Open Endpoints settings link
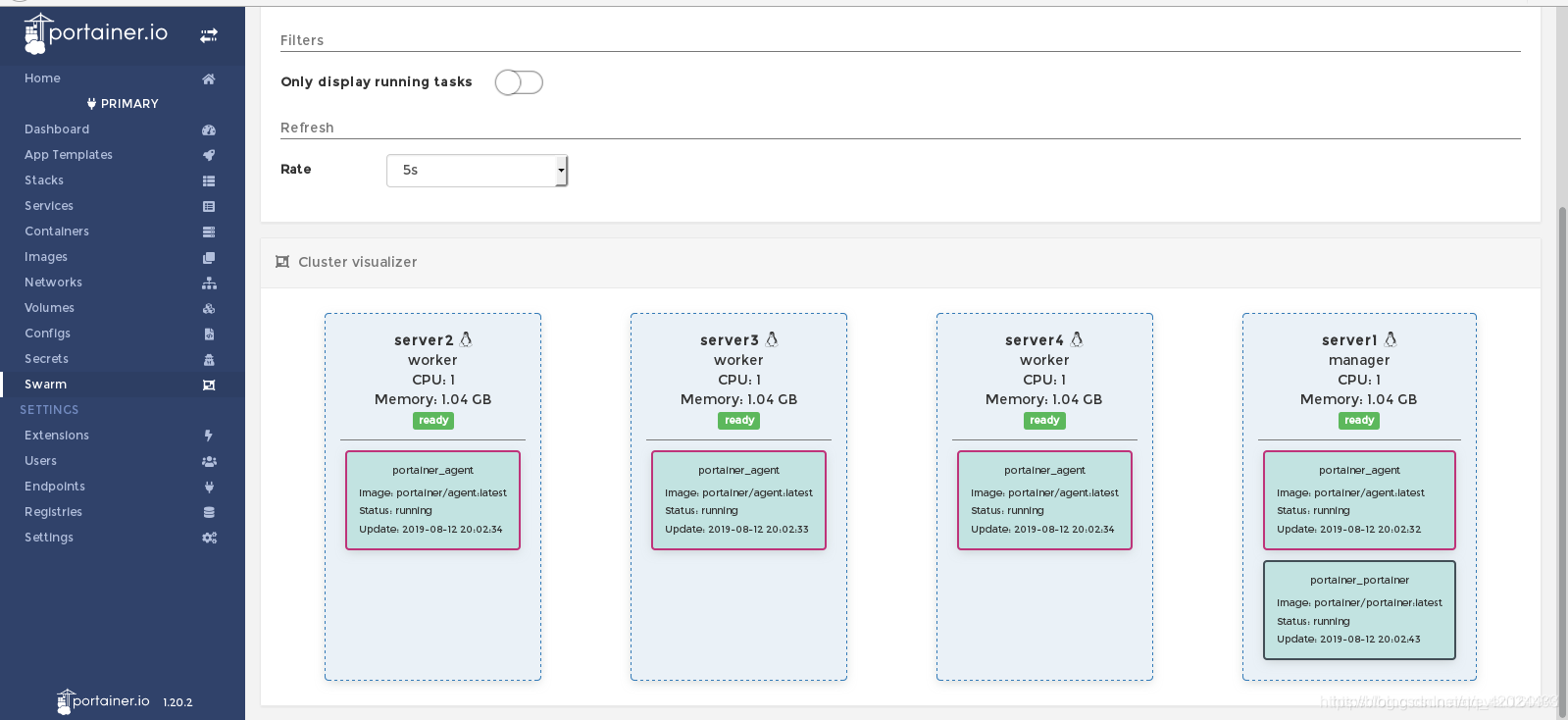The image size is (1568, 720). [x=55, y=487]
